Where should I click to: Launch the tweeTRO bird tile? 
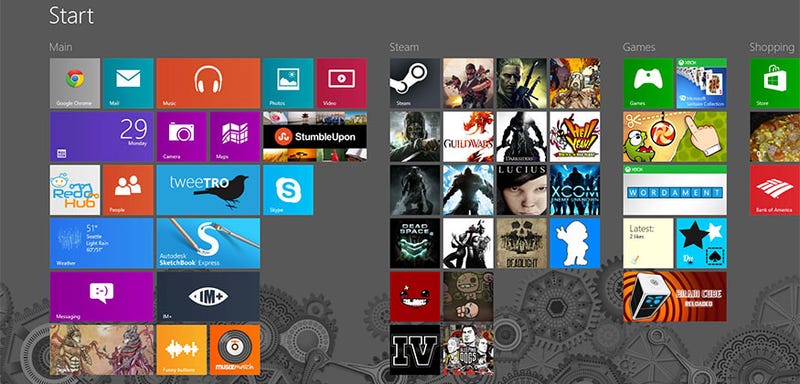pos(208,190)
